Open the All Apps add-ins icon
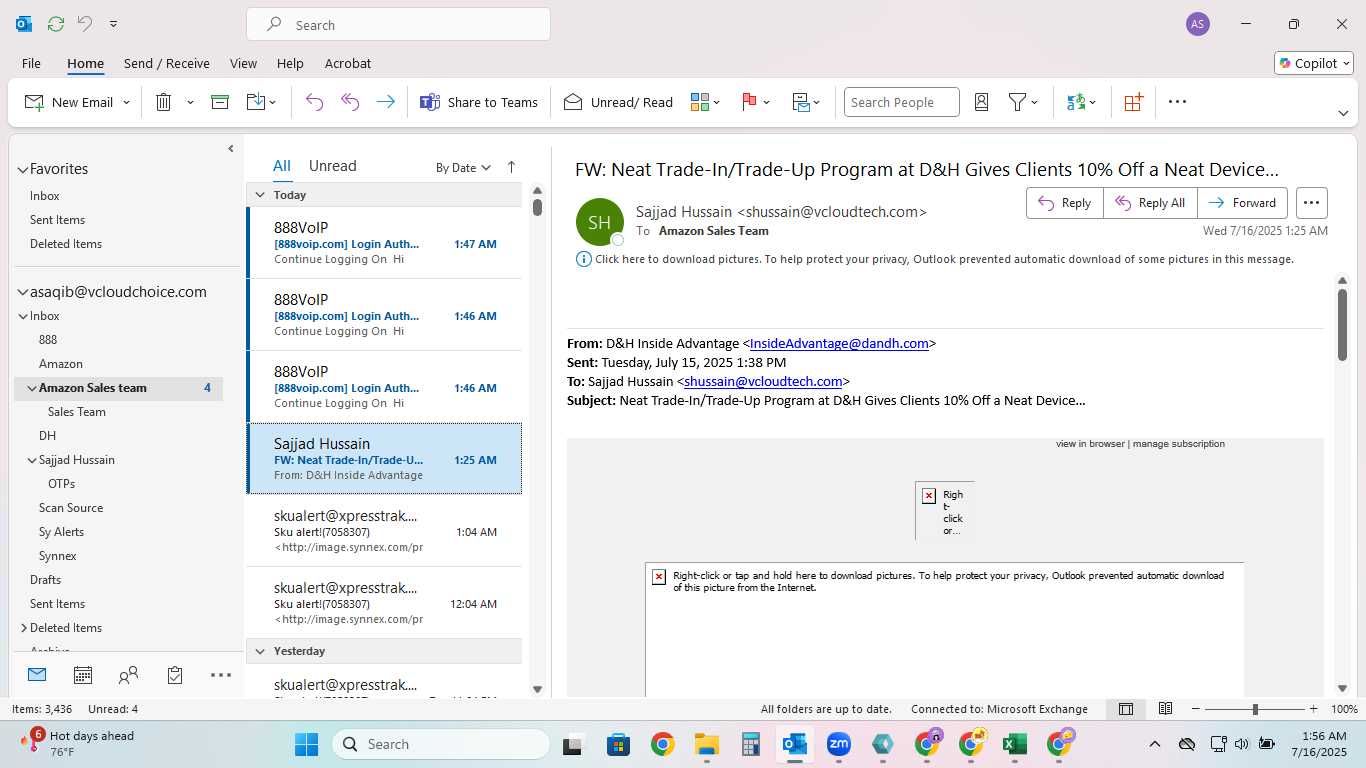Image resolution: width=1366 pixels, height=768 pixels. pyautogui.click(x=1133, y=102)
